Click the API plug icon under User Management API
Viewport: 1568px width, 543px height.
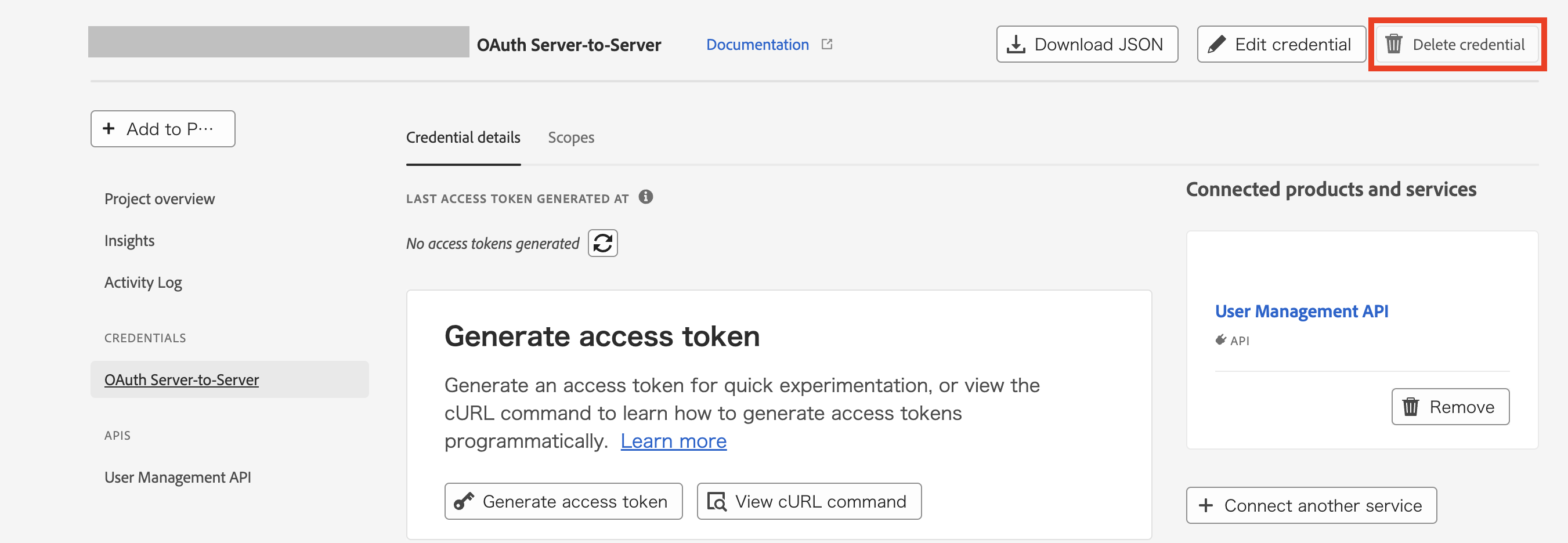[1220, 340]
